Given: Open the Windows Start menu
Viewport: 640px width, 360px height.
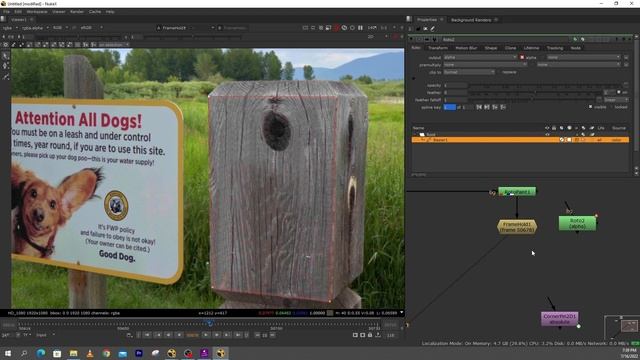Looking at the screenshot, I should [x=7, y=353].
